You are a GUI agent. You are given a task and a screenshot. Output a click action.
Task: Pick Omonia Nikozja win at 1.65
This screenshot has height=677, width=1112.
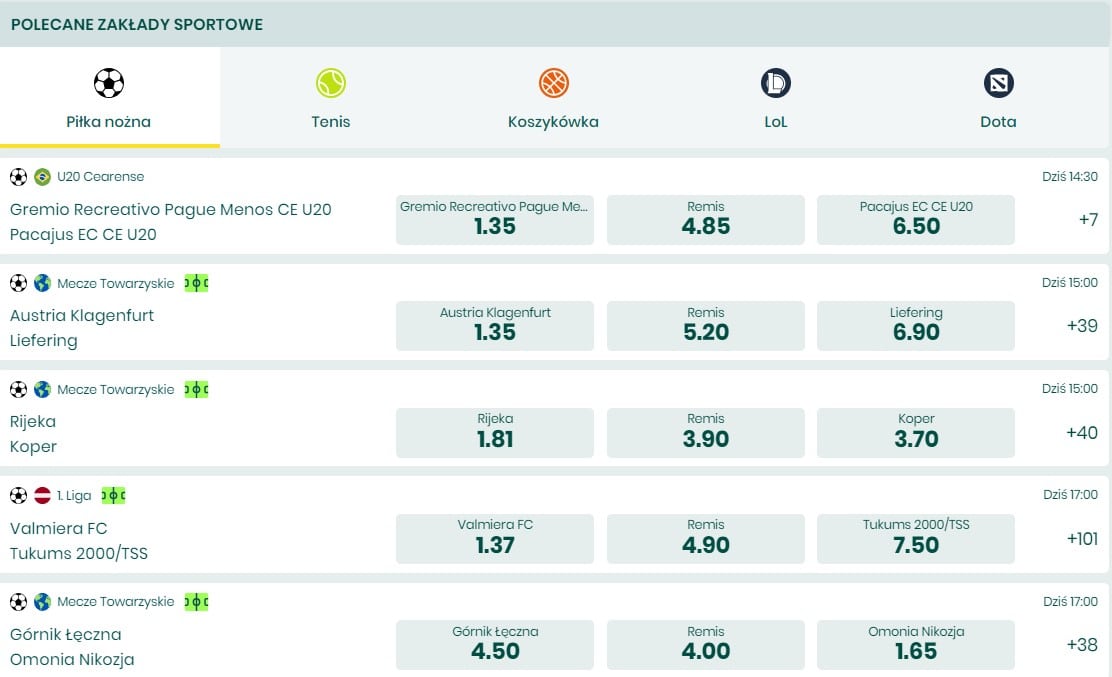(x=915, y=645)
